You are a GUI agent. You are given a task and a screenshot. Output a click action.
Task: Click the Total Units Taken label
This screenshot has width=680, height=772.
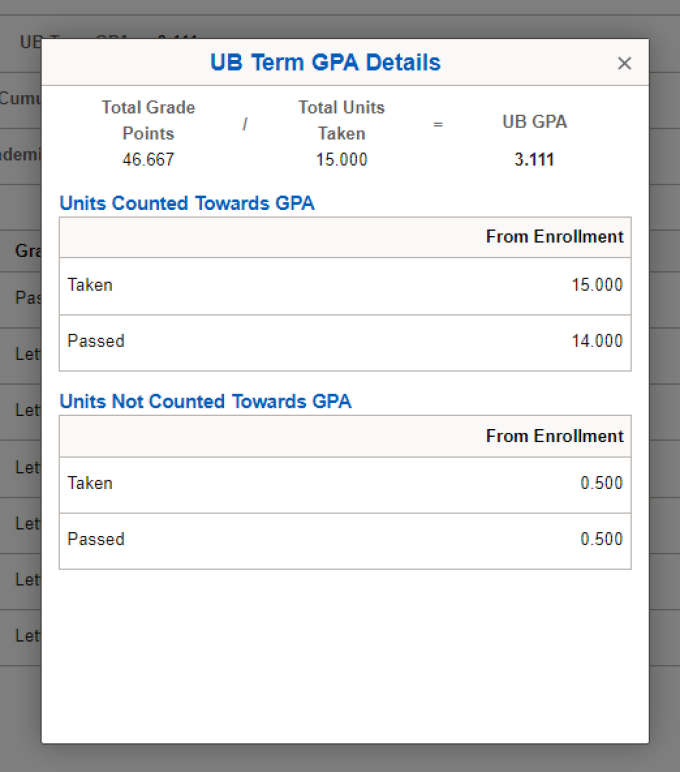tap(341, 120)
